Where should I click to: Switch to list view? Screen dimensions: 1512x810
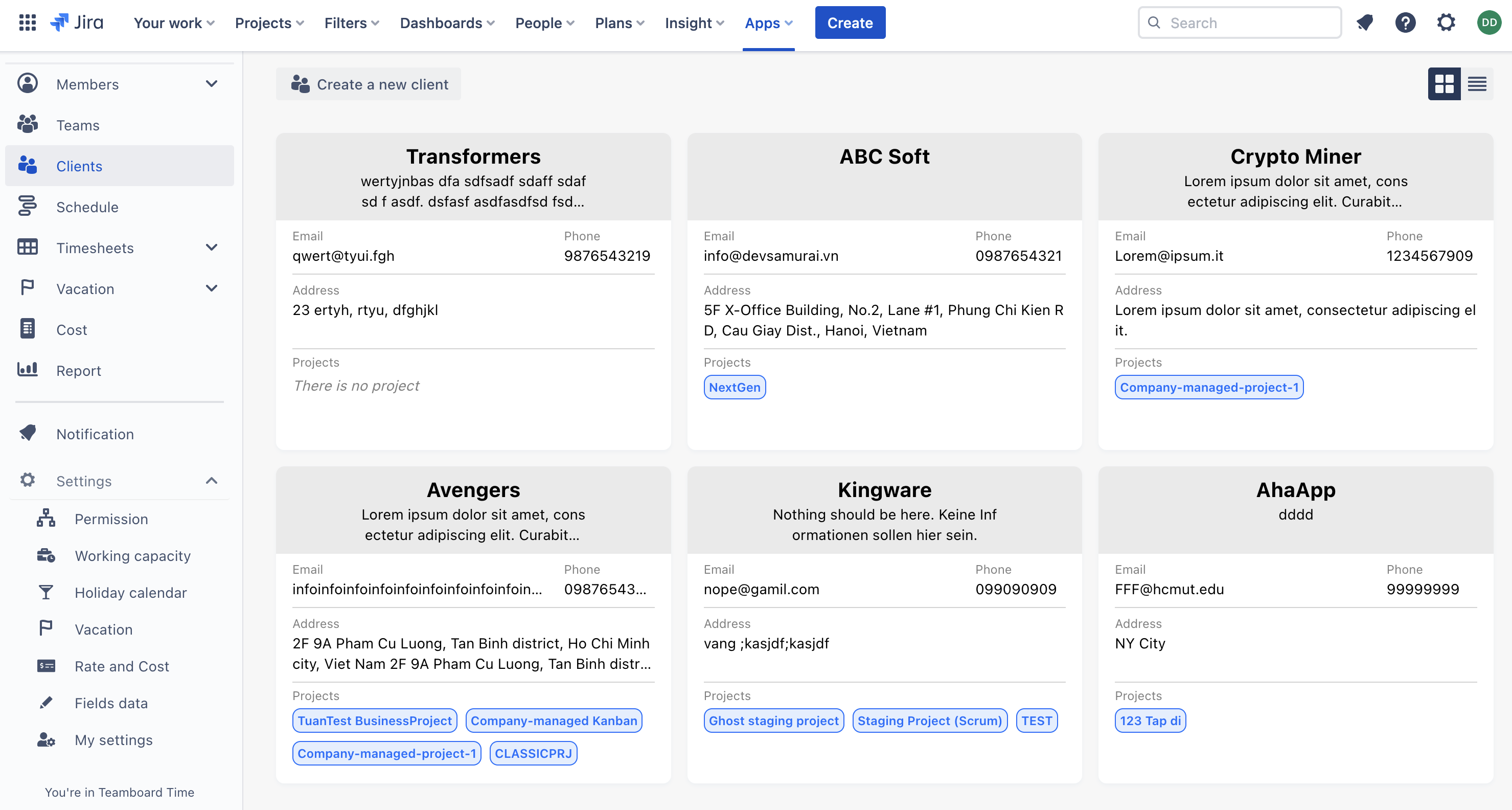(x=1477, y=84)
